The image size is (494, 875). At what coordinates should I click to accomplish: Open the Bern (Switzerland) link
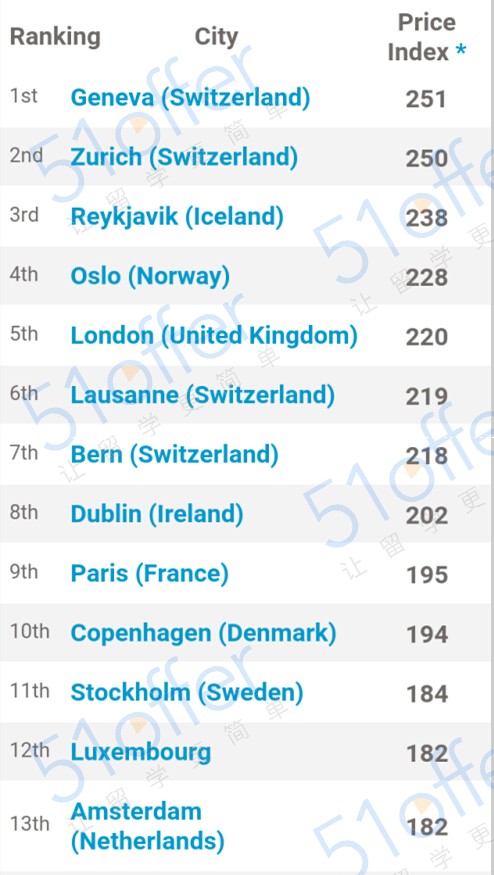(175, 454)
